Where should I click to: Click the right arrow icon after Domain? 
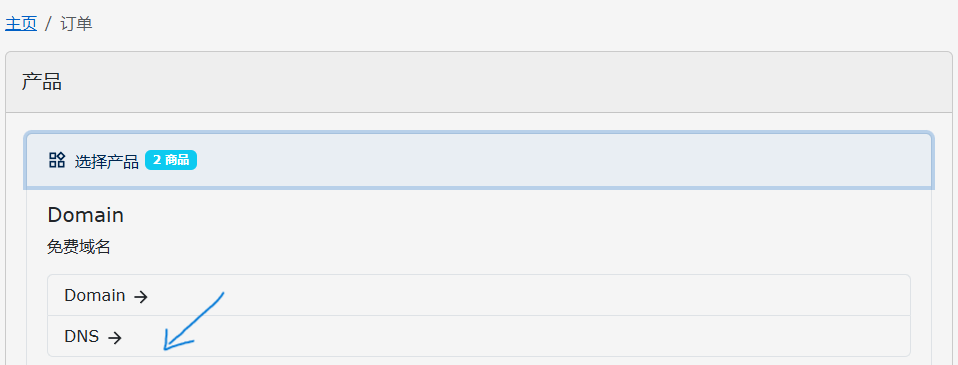[141, 297]
